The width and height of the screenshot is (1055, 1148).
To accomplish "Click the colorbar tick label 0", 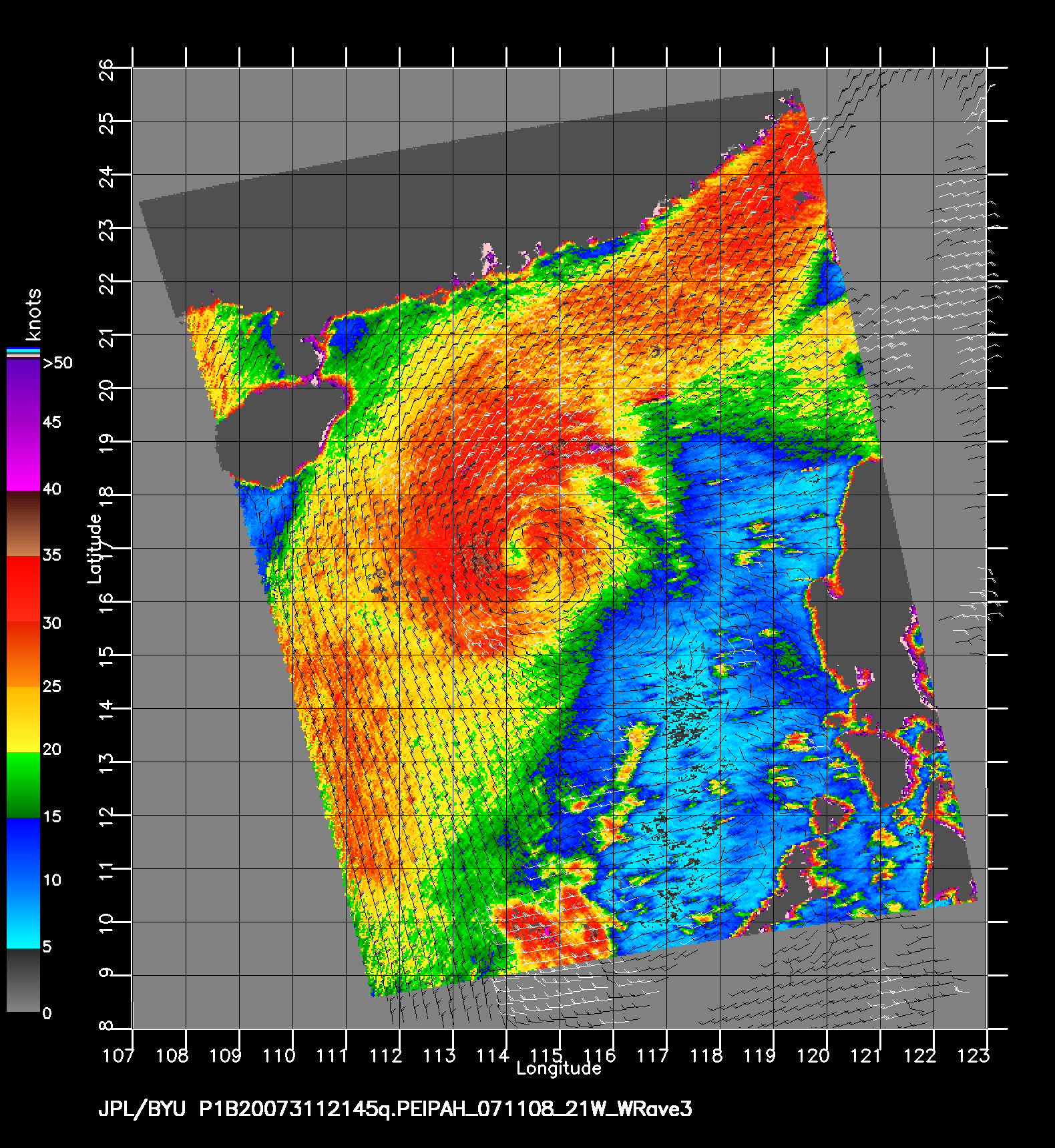I will point(47,1014).
